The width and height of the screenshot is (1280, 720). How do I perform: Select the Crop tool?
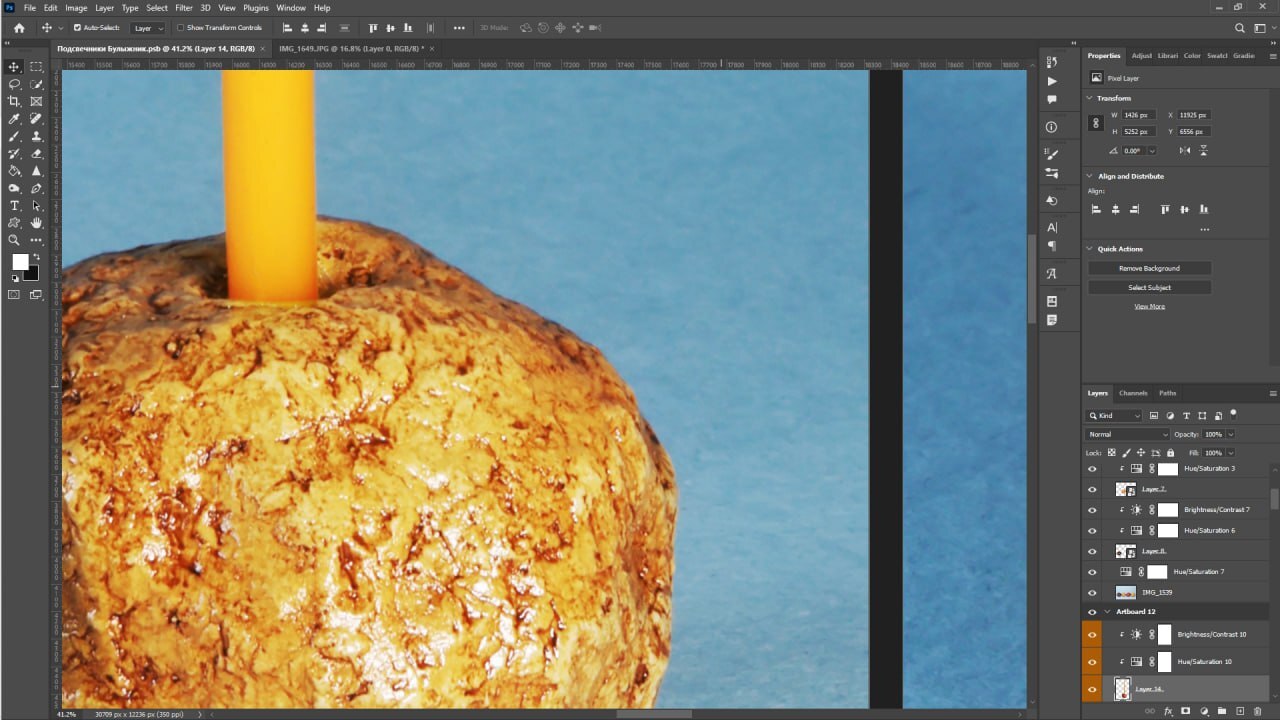pos(14,101)
